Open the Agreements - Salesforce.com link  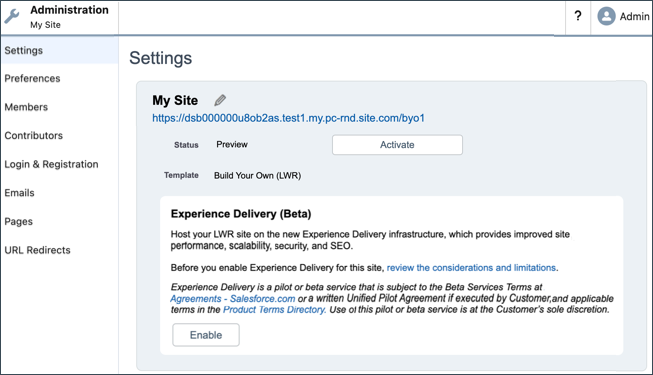coord(233,299)
